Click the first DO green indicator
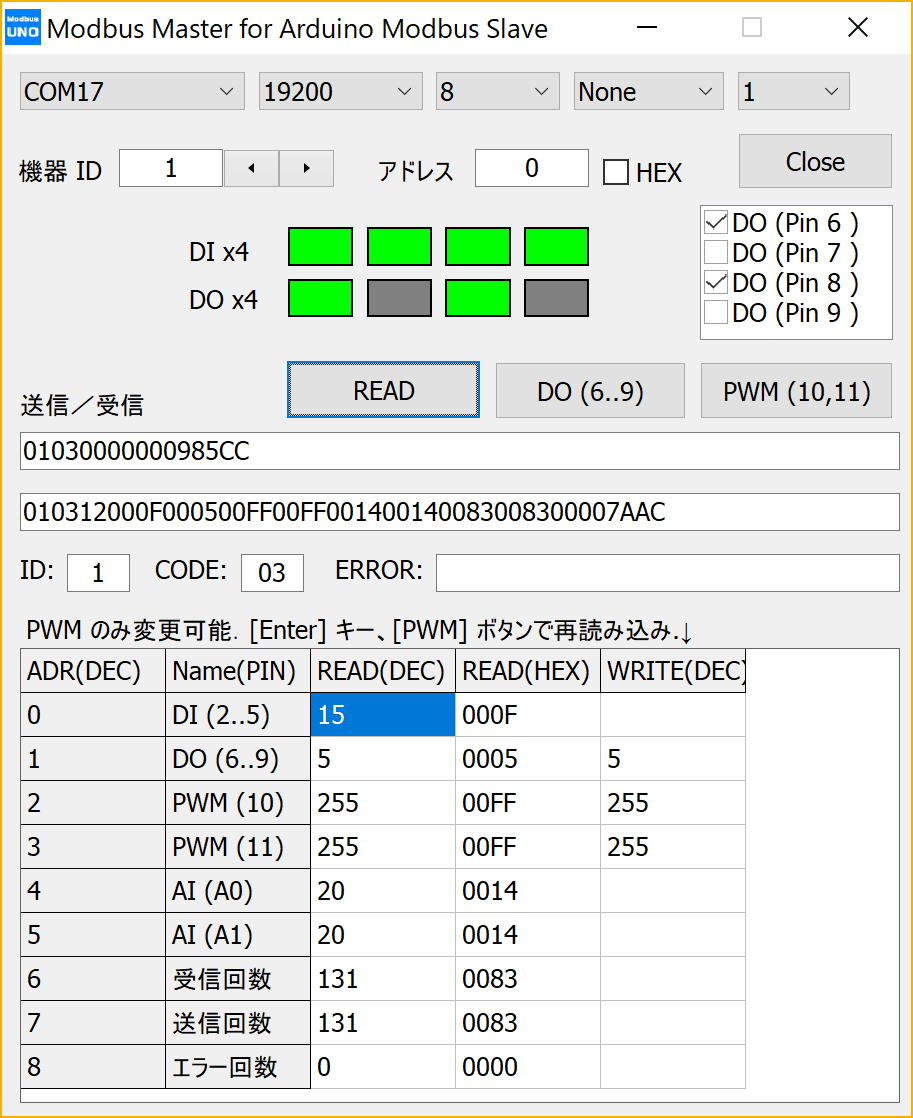The image size is (913, 1118). tap(320, 298)
